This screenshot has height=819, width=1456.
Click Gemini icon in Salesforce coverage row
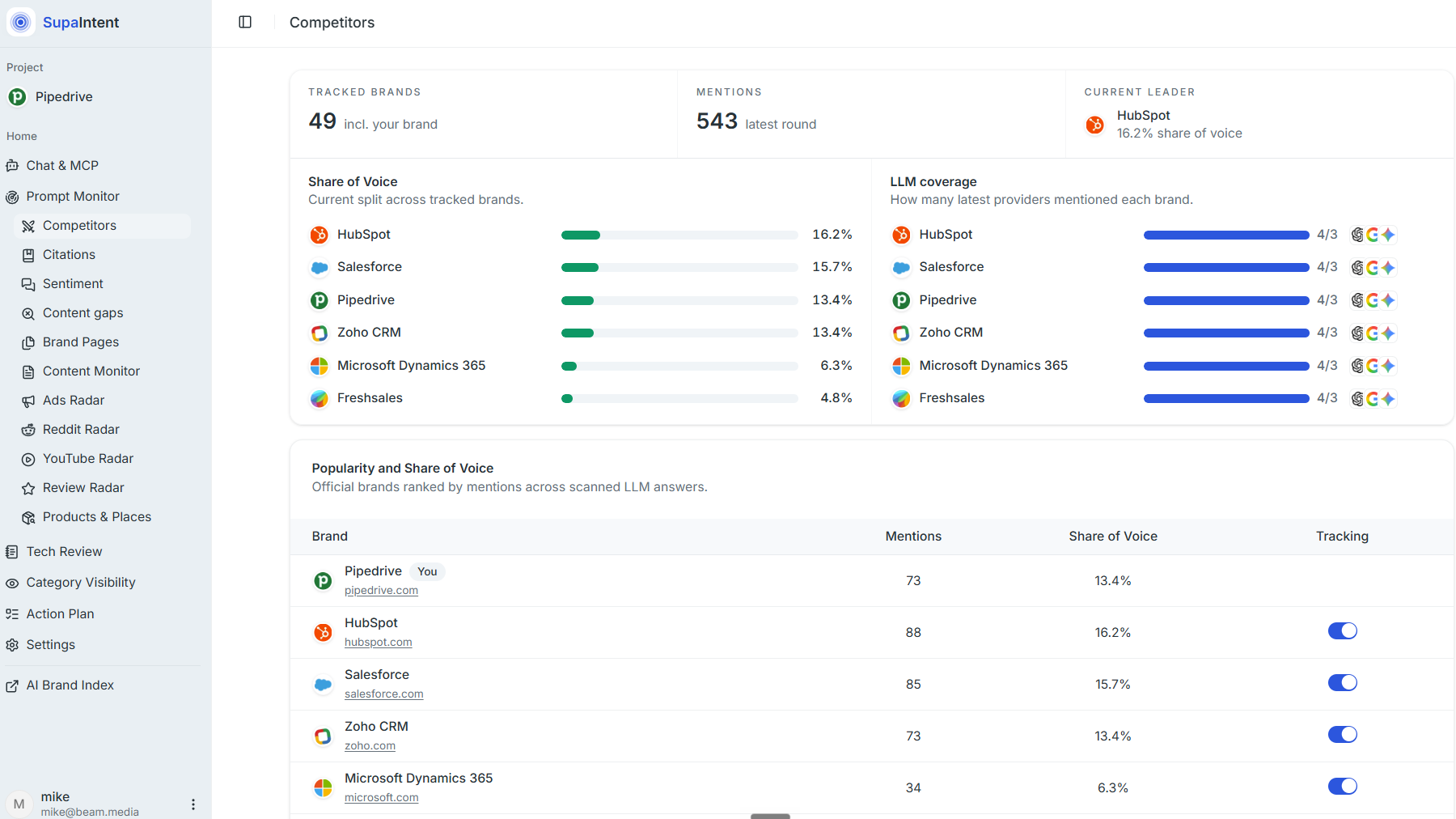coord(1388,267)
